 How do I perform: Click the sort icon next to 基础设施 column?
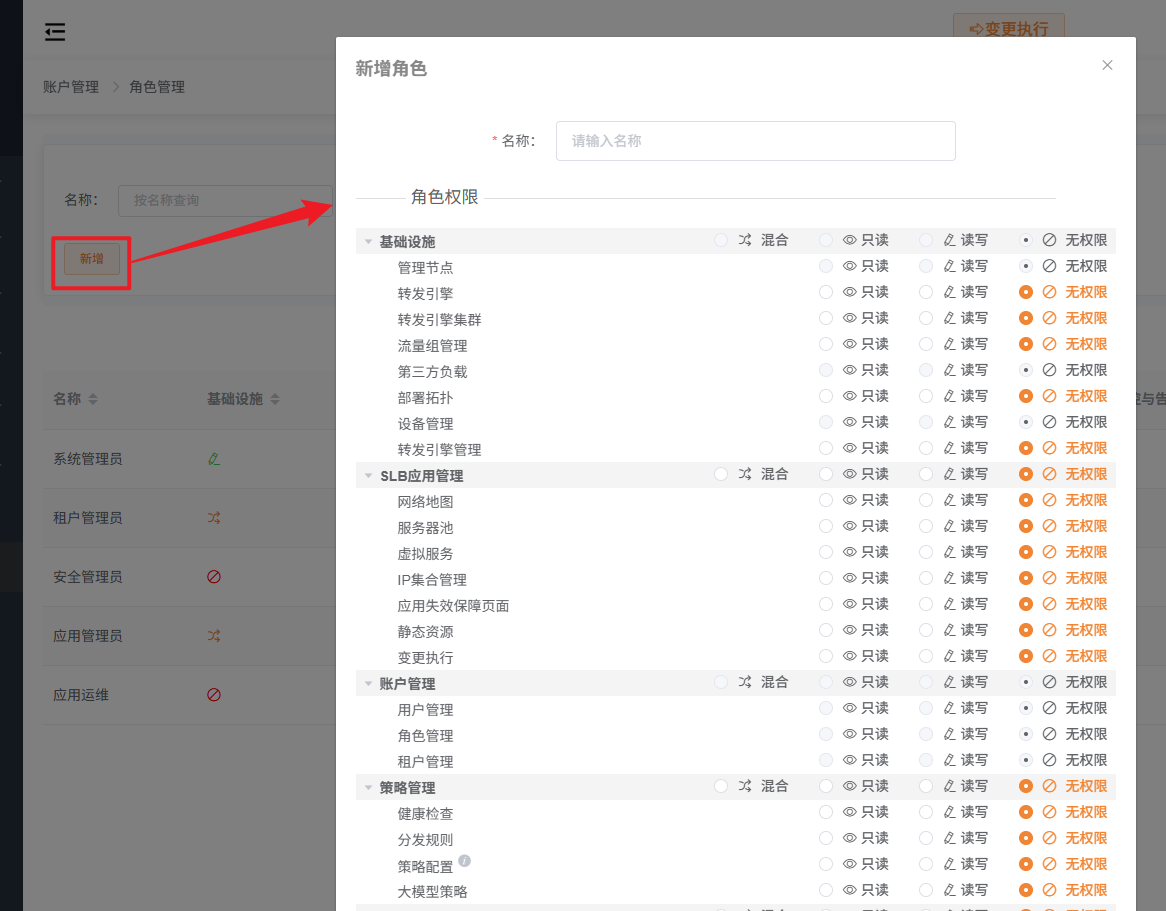(275, 400)
